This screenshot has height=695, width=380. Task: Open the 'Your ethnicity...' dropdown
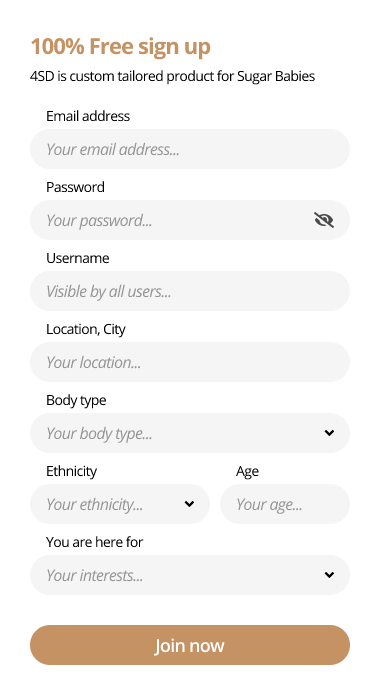120,504
